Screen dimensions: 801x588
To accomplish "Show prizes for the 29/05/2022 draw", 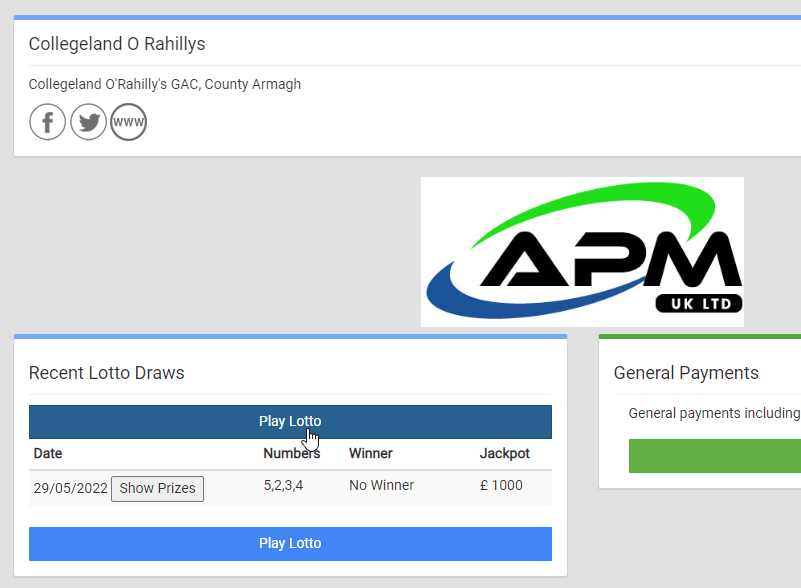I will click(157, 489).
